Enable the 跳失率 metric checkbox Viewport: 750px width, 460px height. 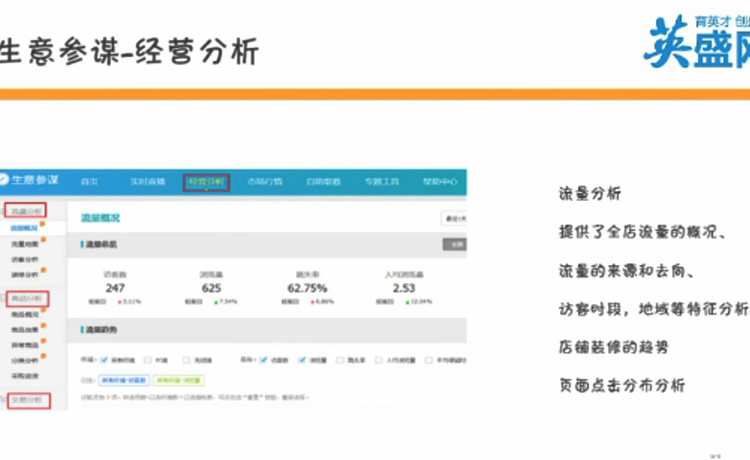[x=342, y=359]
